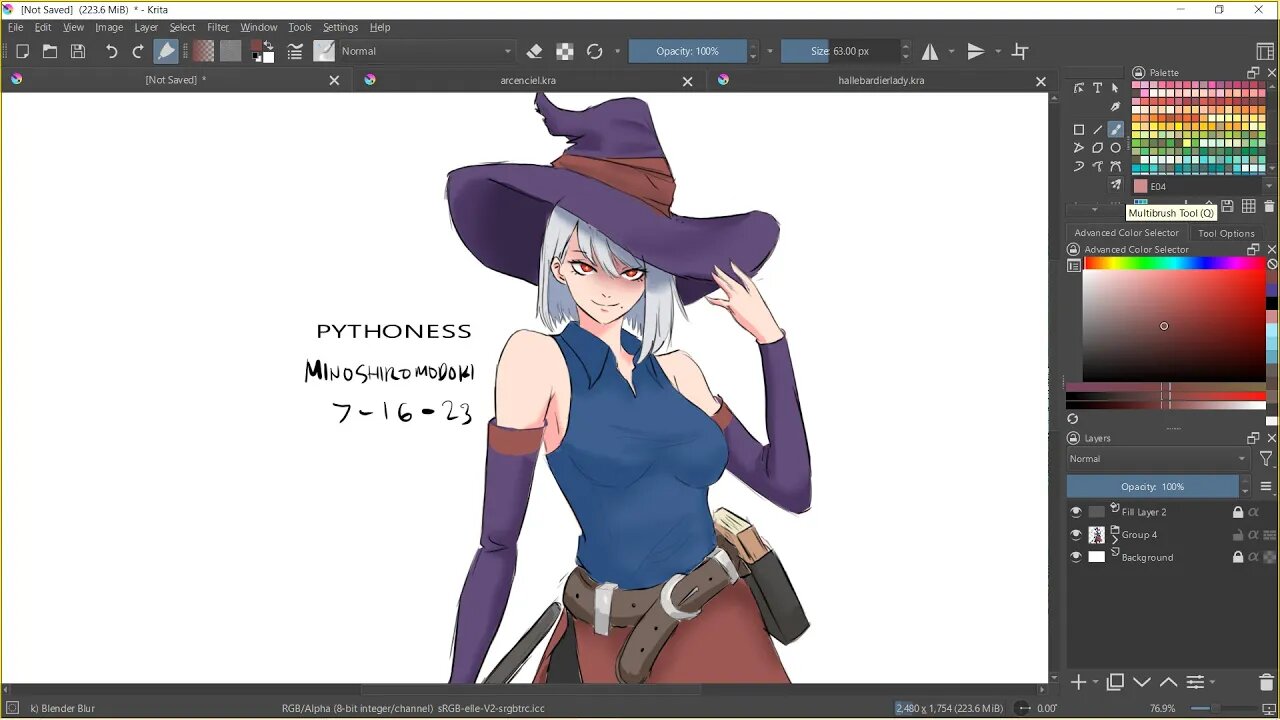Open the dropdown next to reload preset
Screen dimensions: 1280x720
617,51
